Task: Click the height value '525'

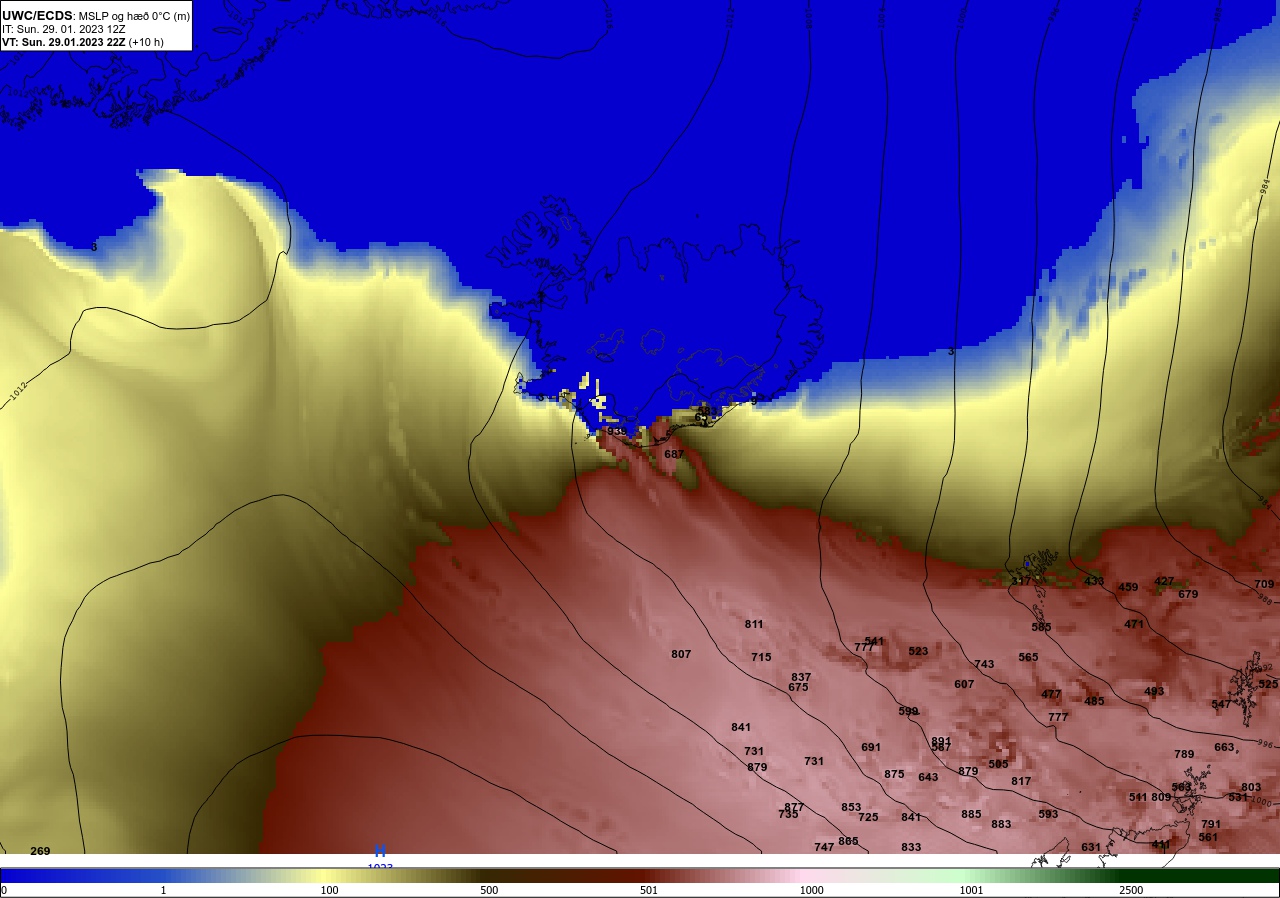Action: 1268,684
